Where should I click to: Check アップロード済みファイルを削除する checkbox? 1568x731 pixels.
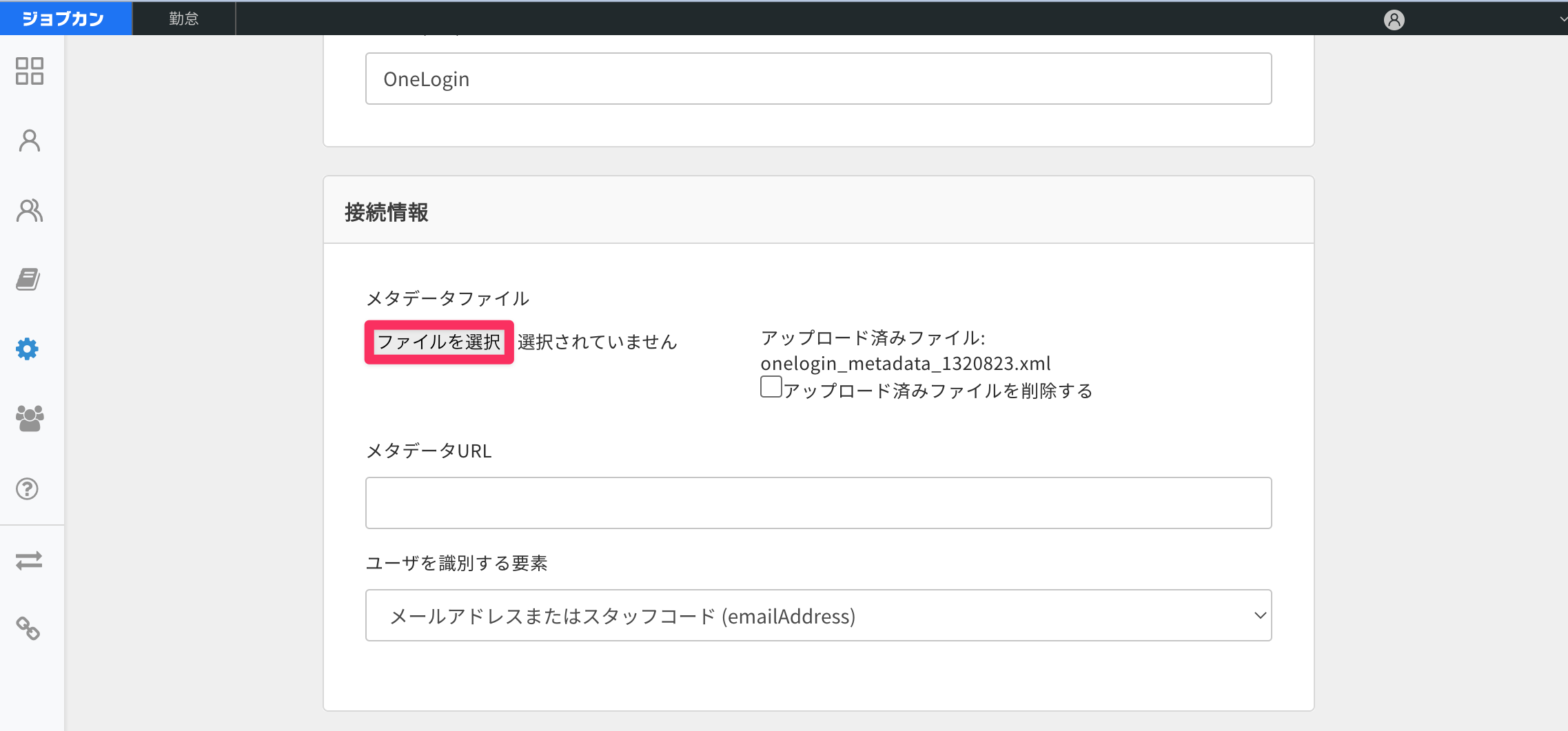coord(771,387)
